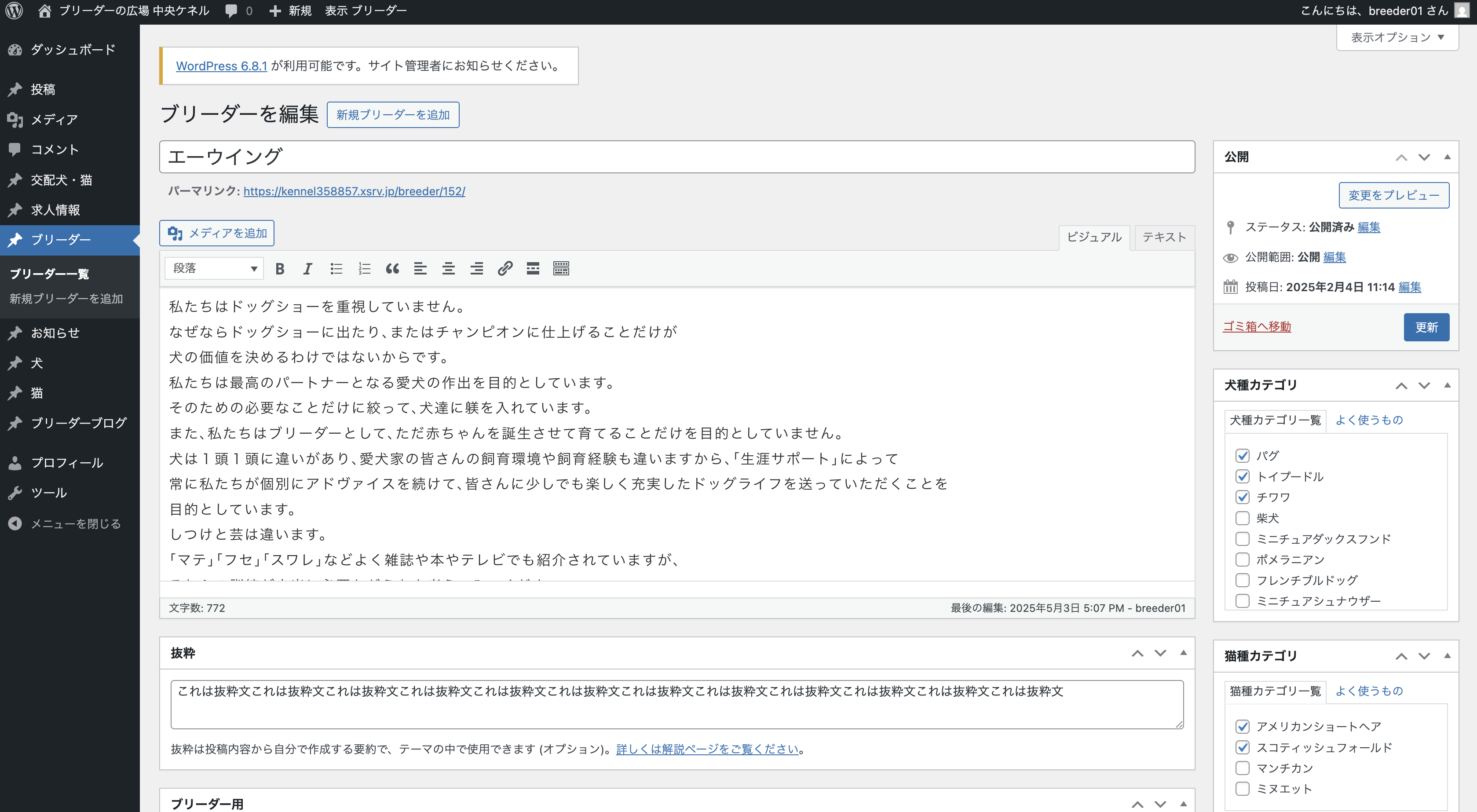Click the WordPress logo in admin bar
1477x812 pixels.
click(x=14, y=11)
